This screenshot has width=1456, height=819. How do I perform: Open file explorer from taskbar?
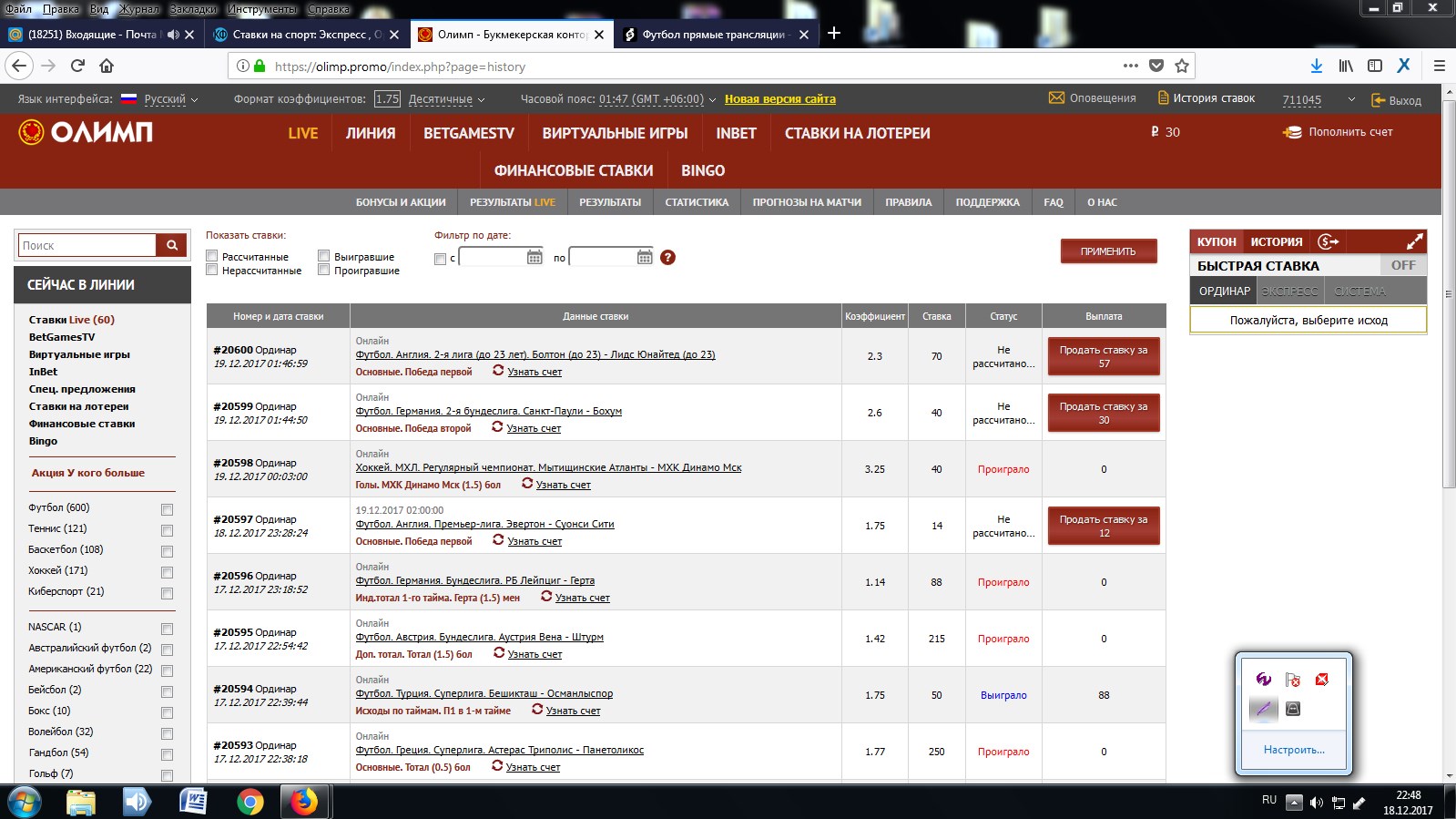click(81, 802)
